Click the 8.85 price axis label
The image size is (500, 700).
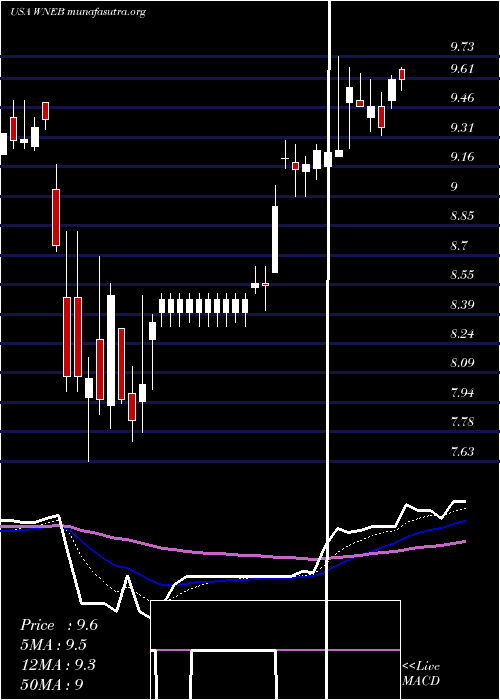[462, 216]
